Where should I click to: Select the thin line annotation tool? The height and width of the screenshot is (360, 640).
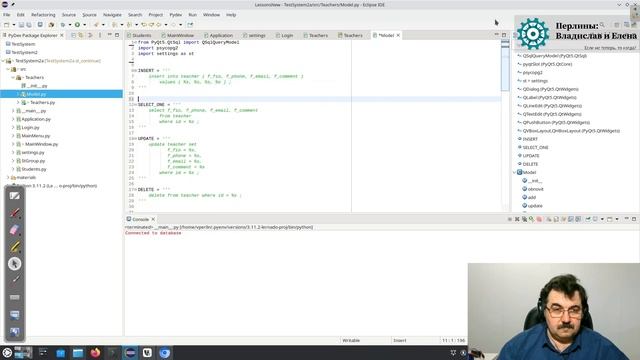tap(15, 280)
